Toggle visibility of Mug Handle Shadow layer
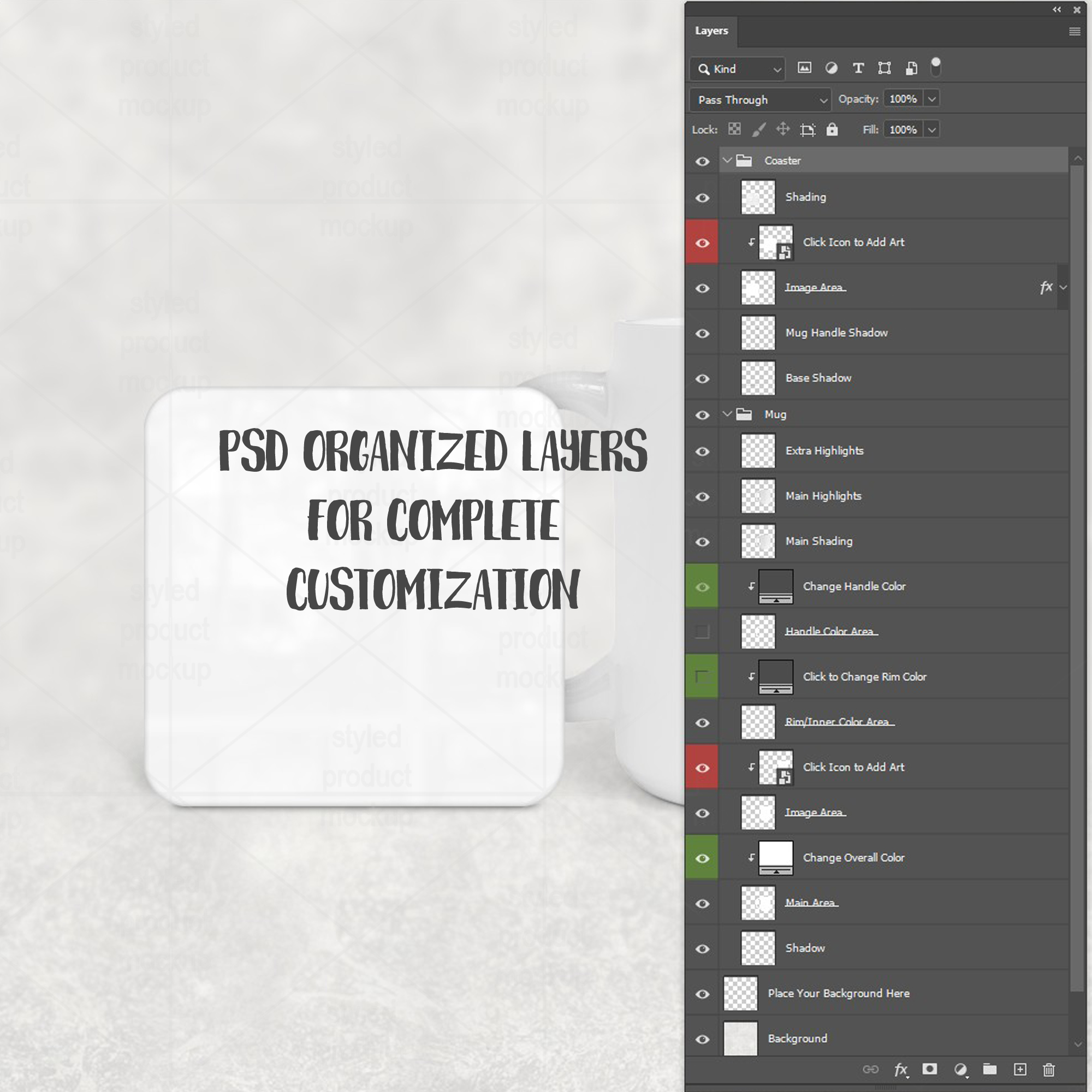The width and height of the screenshot is (1092, 1092). (702, 333)
